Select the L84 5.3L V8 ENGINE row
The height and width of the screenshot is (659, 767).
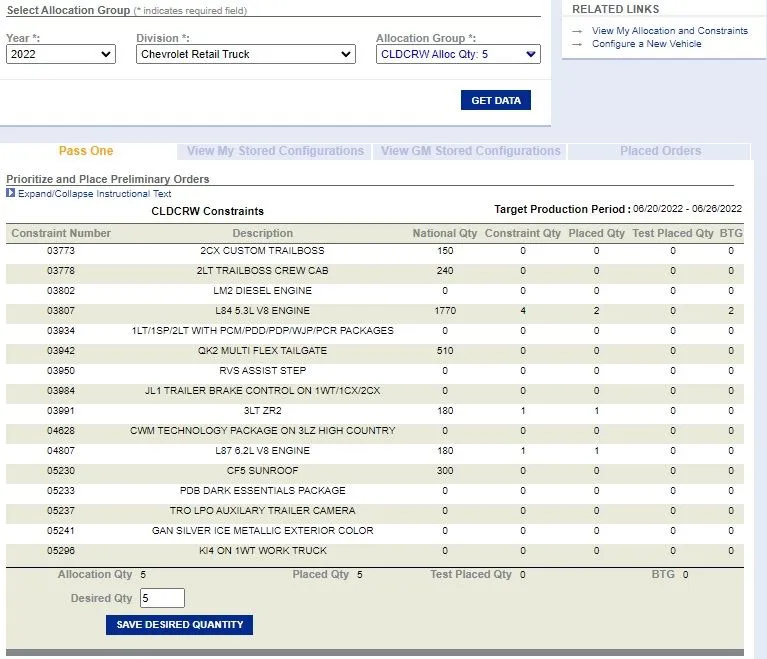coord(262,311)
